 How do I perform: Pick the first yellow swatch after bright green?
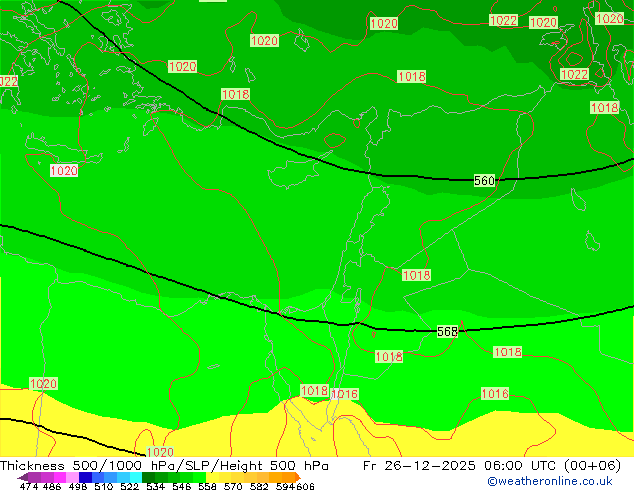coord(212,477)
